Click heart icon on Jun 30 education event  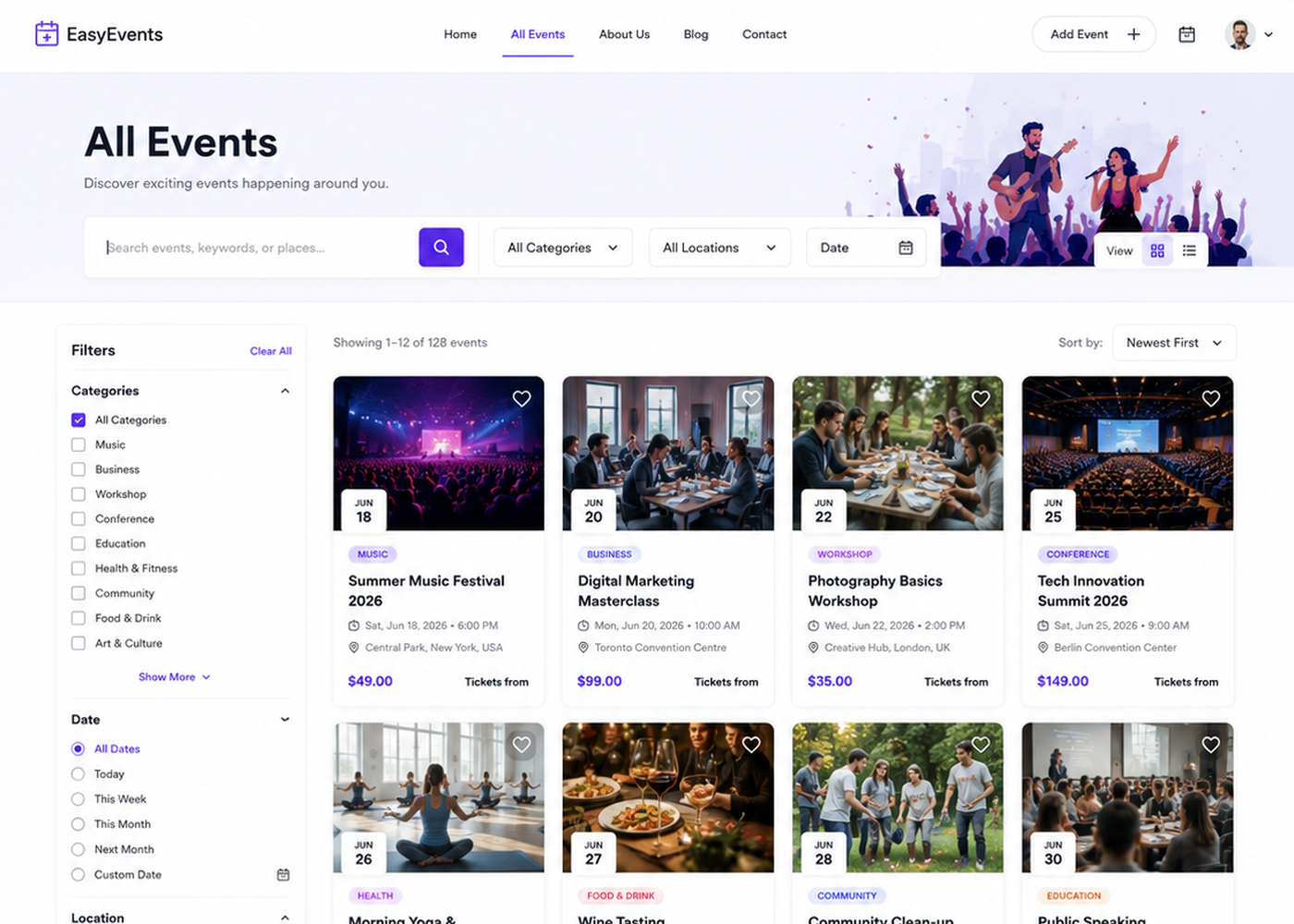tap(1211, 745)
